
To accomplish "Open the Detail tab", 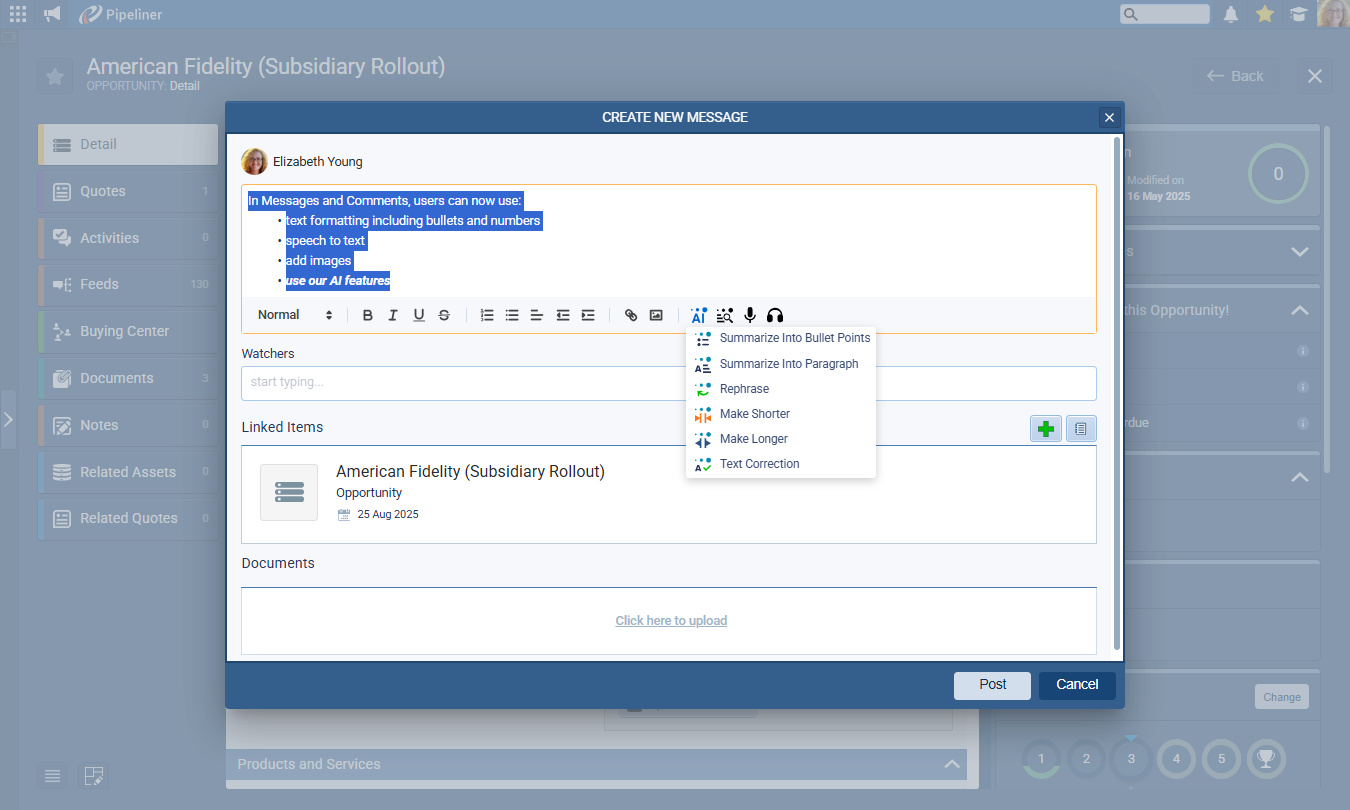I will (128, 144).
